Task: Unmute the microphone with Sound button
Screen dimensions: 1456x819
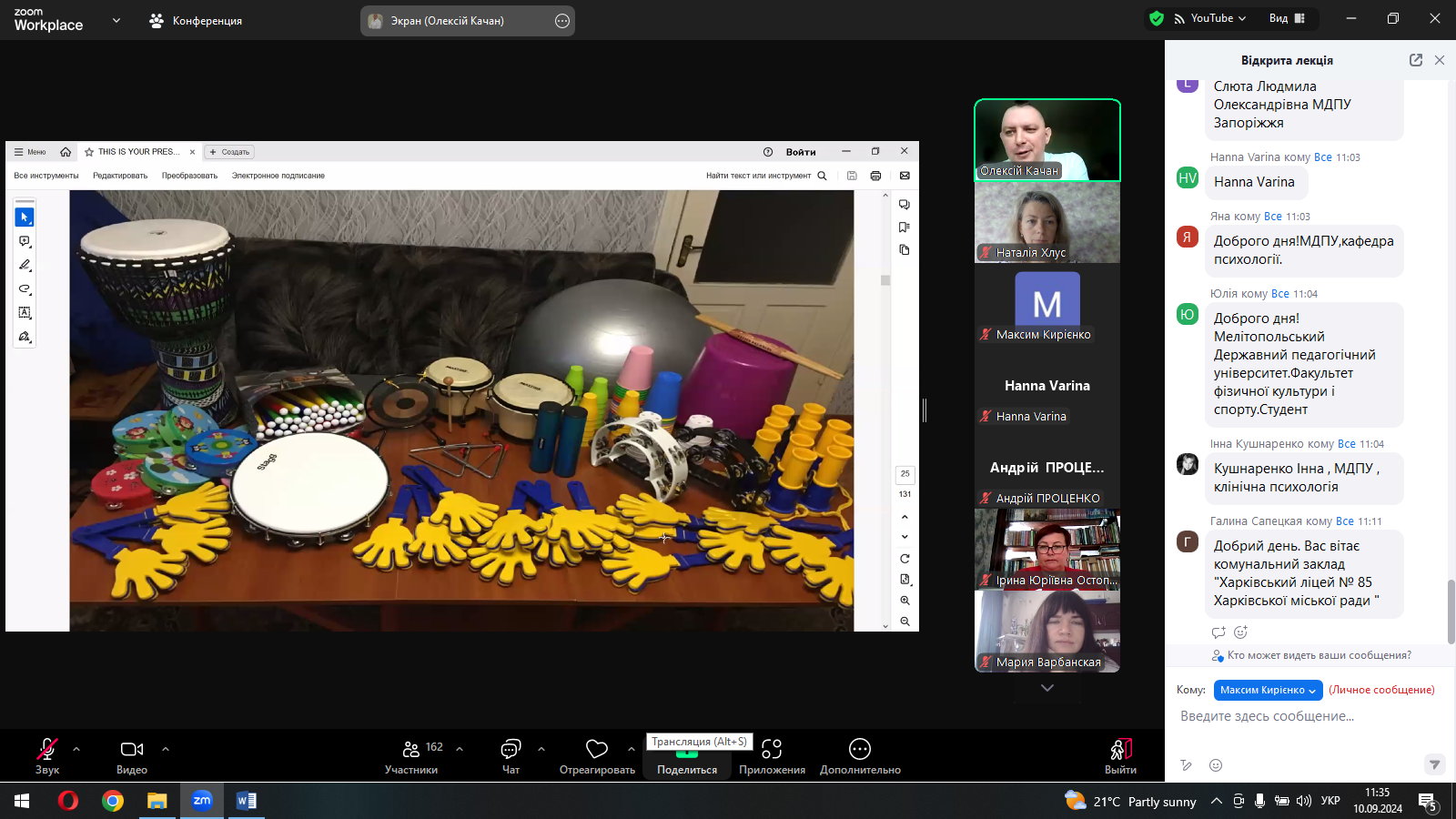Action: click(x=47, y=750)
